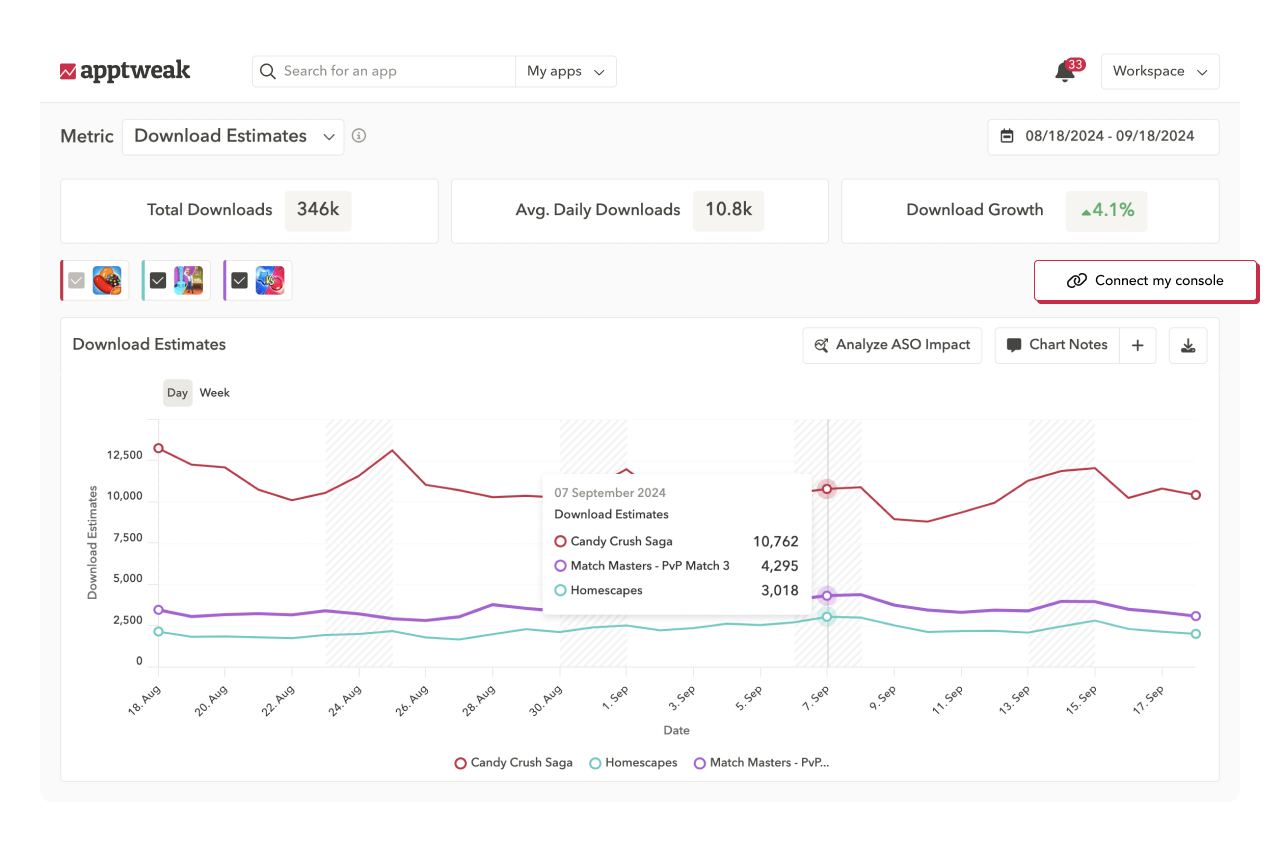This screenshot has height=842, width=1280.
Task: Open the My apps dropdown
Action: tap(566, 71)
